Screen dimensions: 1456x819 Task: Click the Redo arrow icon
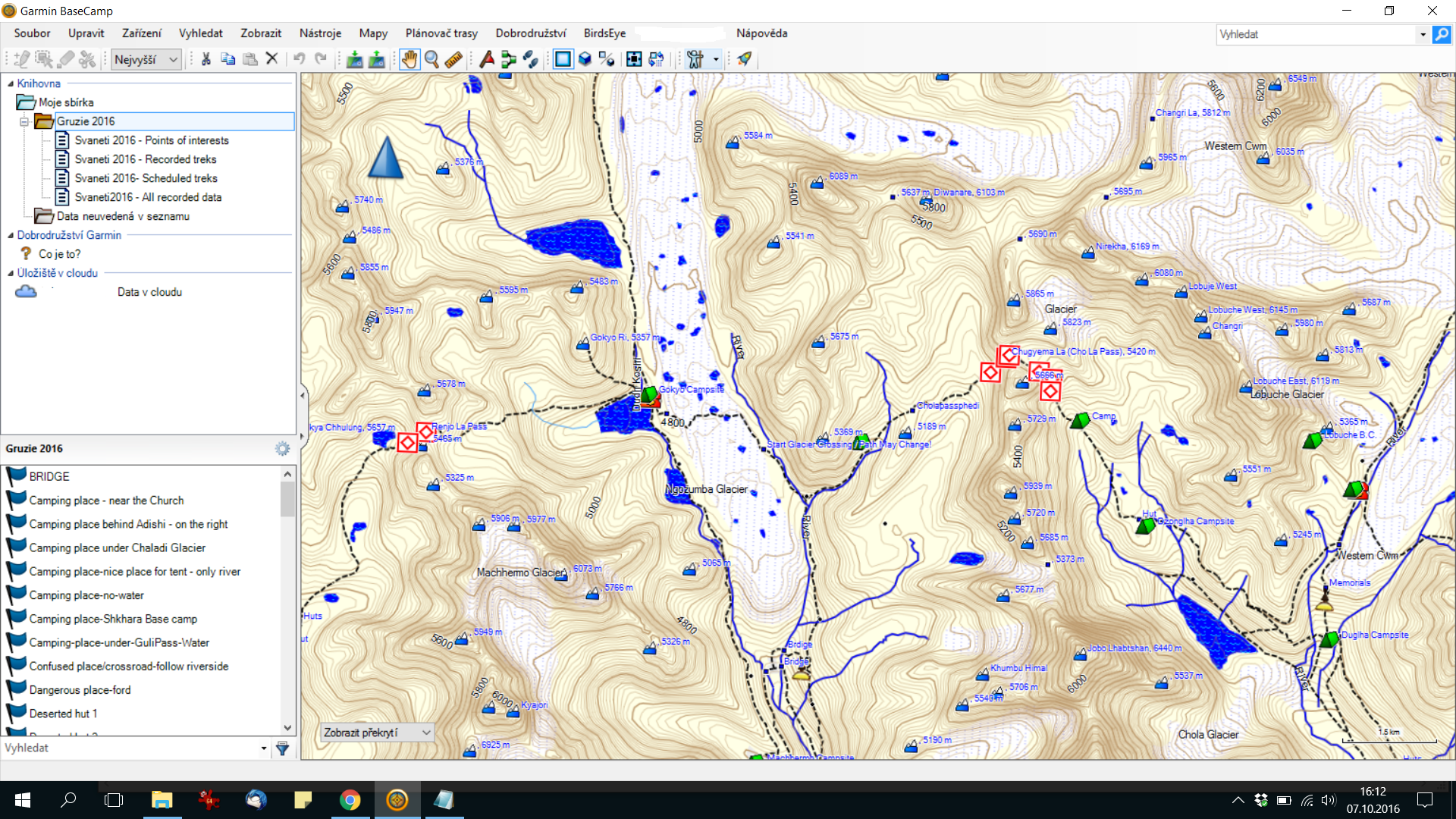tap(321, 59)
